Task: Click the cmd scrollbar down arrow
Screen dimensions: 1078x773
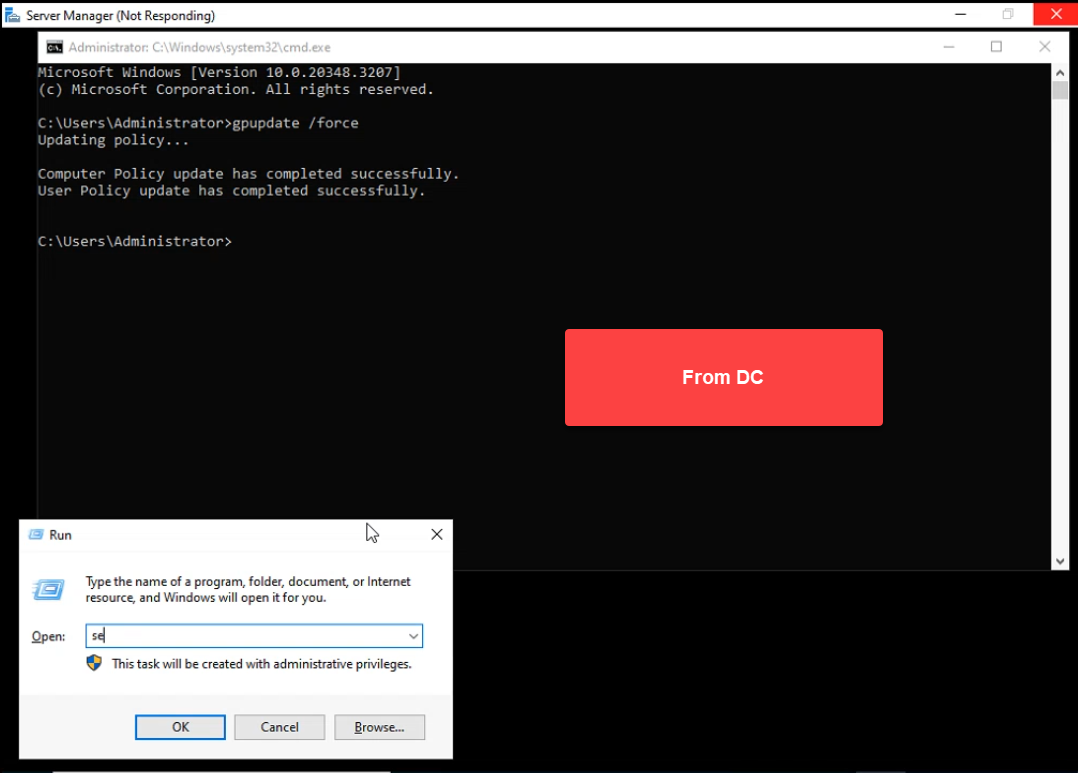Action: click(x=1060, y=561)
